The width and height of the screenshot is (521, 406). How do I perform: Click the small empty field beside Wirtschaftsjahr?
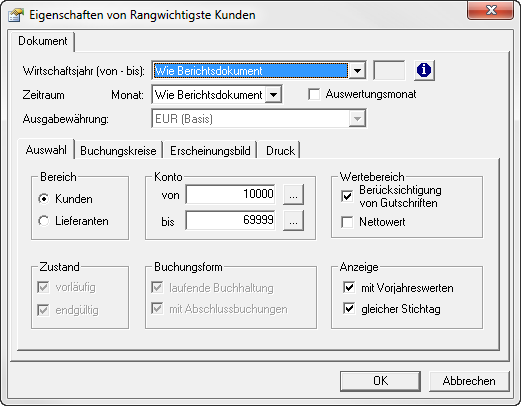(x=389, y=70)
